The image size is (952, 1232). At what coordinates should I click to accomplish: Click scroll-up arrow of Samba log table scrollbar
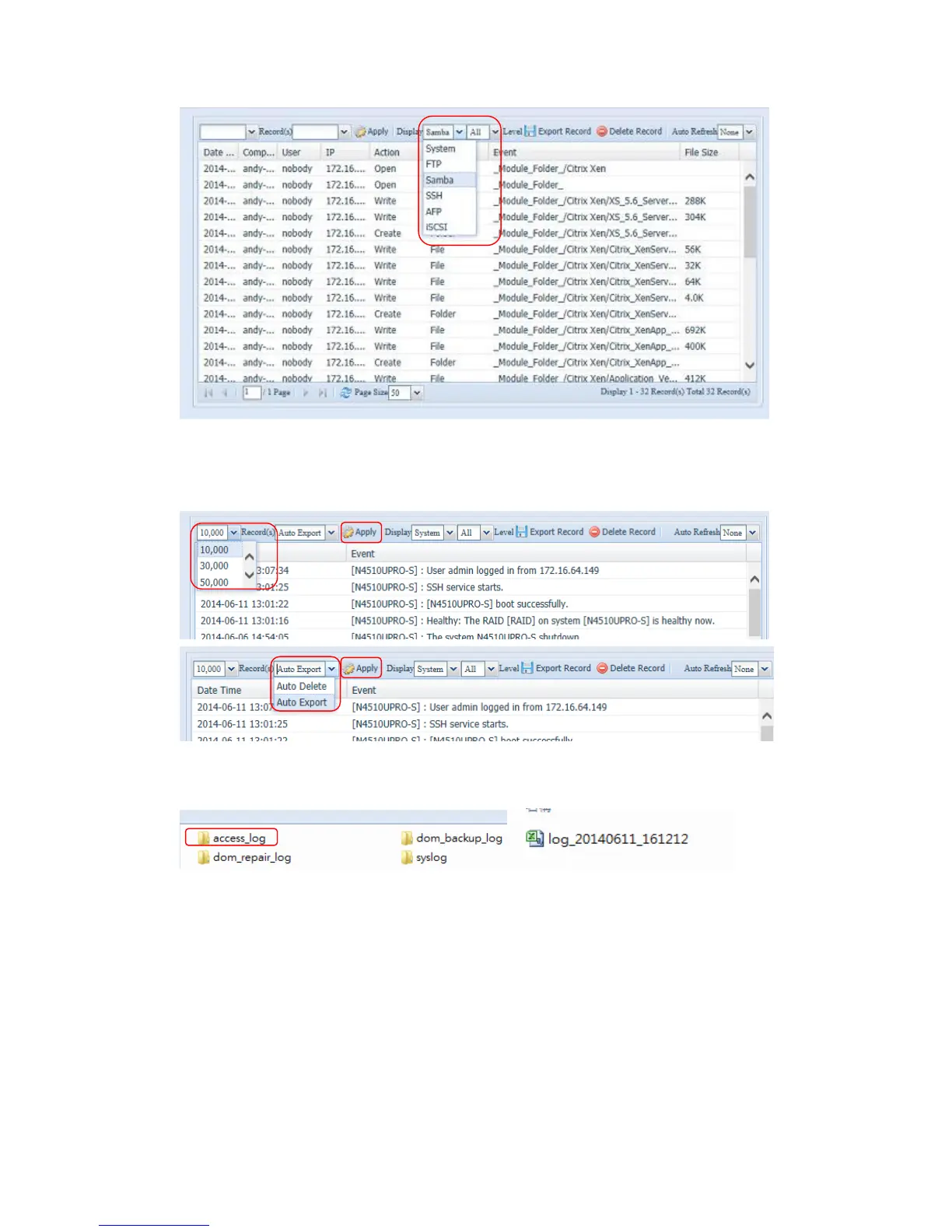pos(750,177)
